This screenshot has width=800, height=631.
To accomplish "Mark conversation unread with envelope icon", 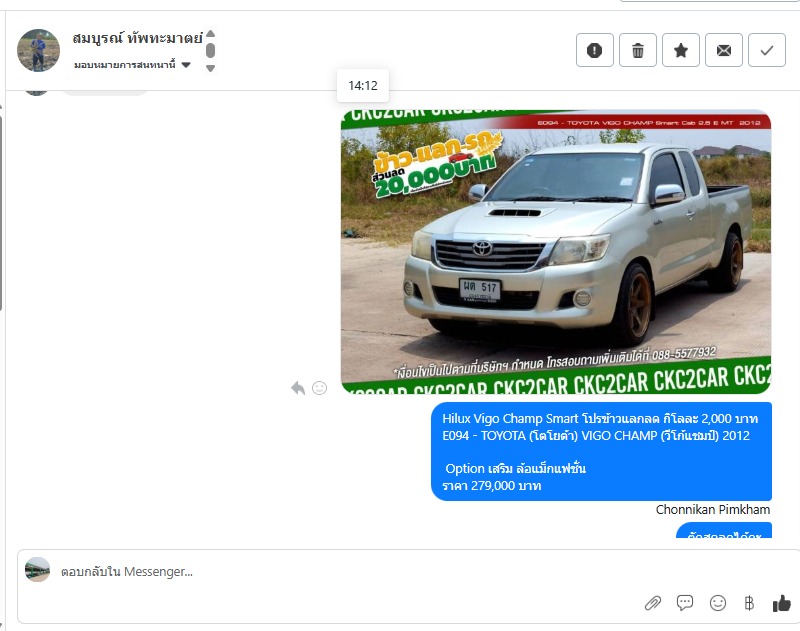I will (723, 50).
